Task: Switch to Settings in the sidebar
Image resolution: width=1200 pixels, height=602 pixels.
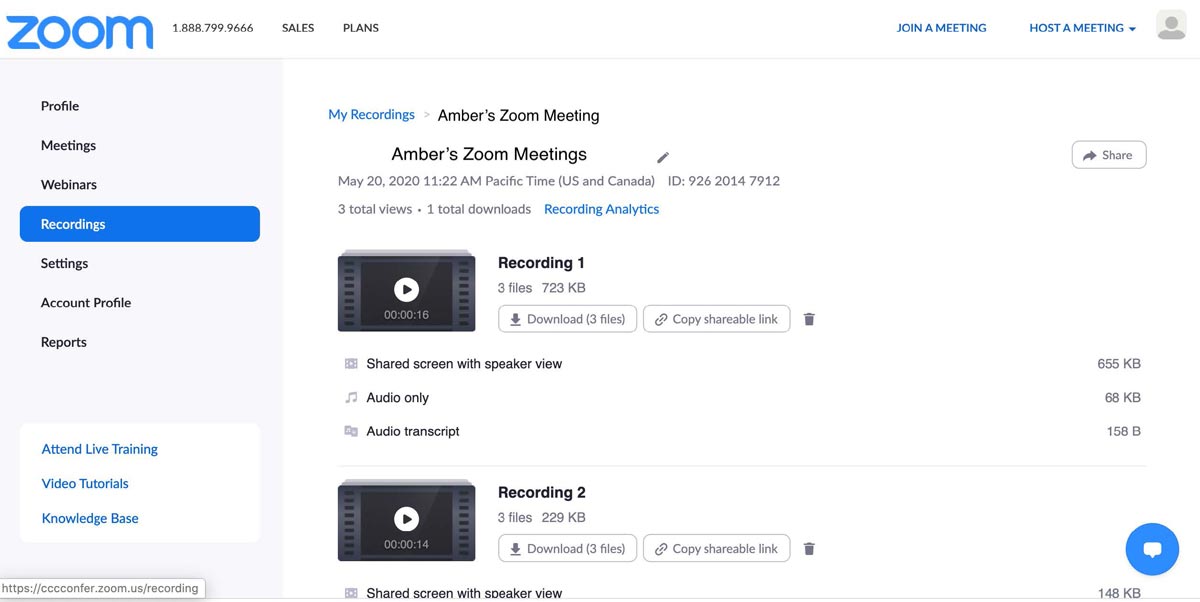Action: pyautogui.click(x=64, y=263)
